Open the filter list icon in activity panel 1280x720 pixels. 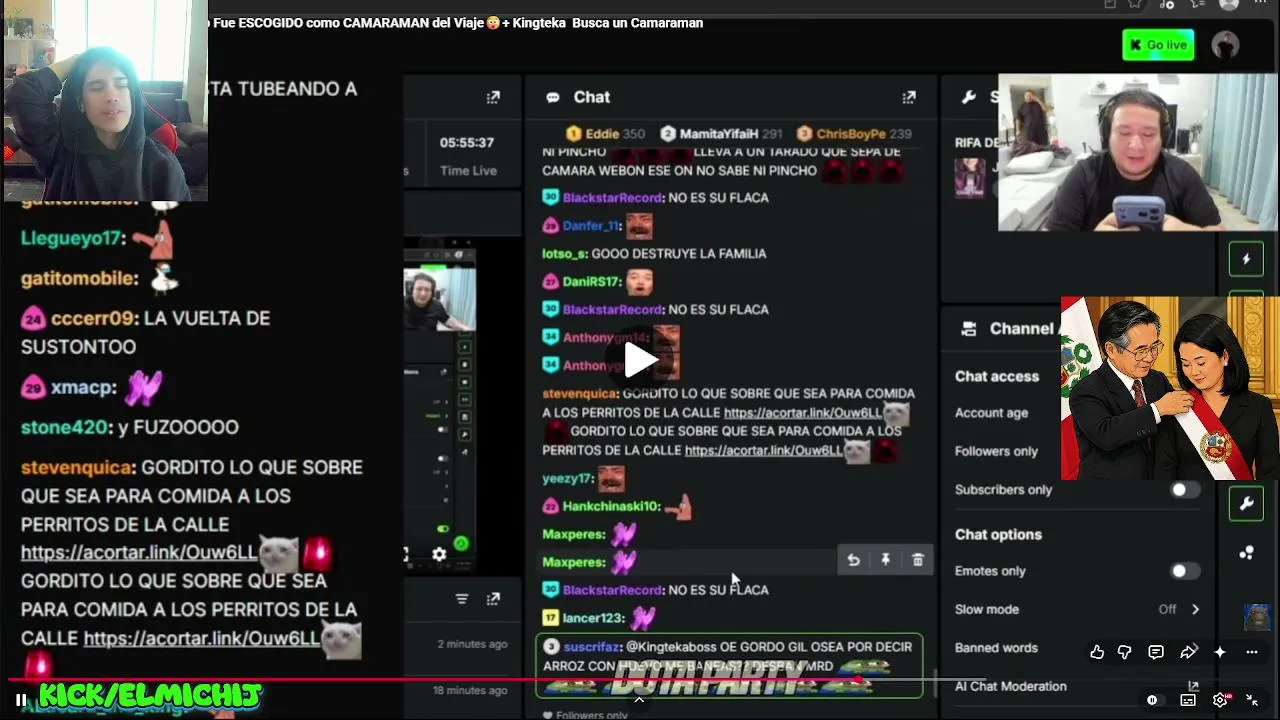pyautogui.click(x=461, y=599)
